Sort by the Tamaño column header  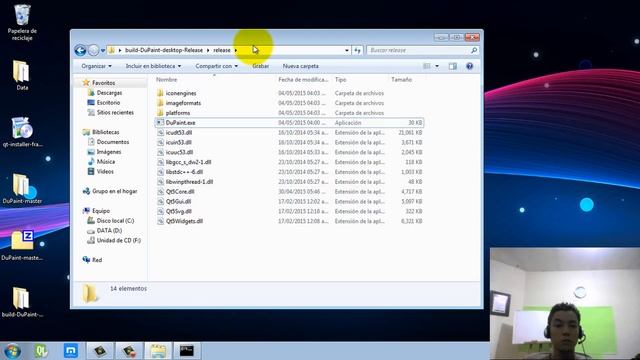tap(401, 80)
